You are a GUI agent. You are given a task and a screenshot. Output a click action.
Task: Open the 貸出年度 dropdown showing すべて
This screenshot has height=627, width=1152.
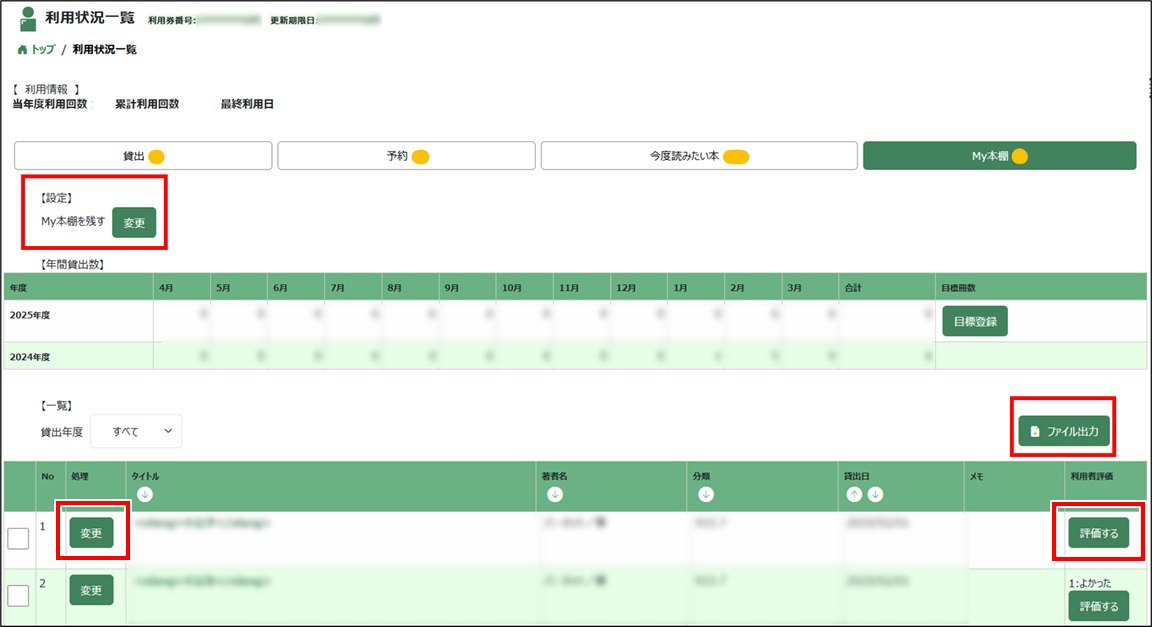(136, 431)
